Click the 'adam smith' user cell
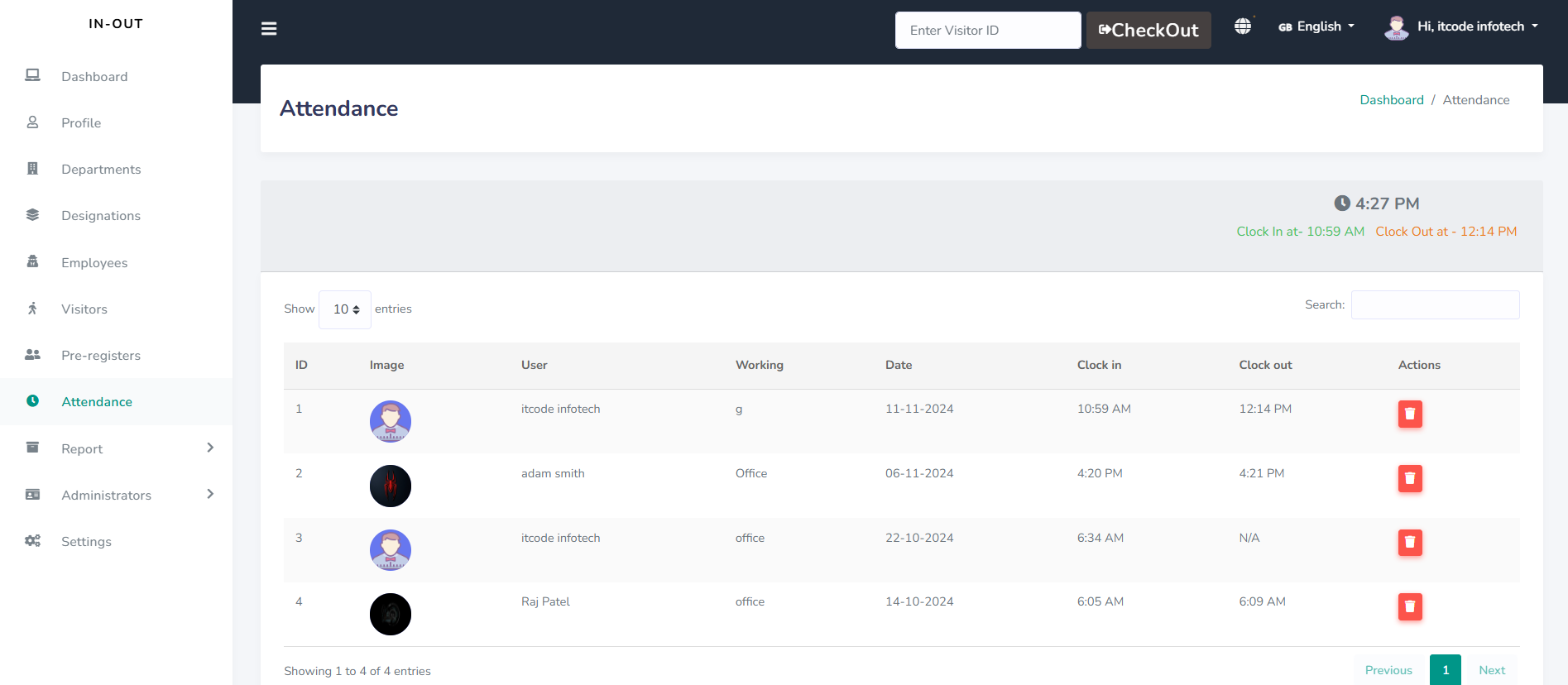This screenshot has height=685, width=1568. pyautogui.click(x=553, y=473)
